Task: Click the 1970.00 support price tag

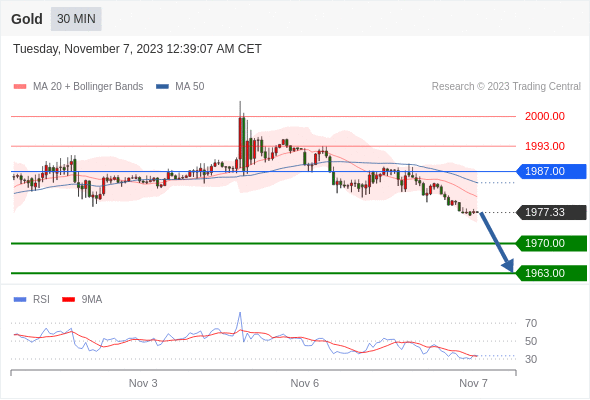Action: 551,243
